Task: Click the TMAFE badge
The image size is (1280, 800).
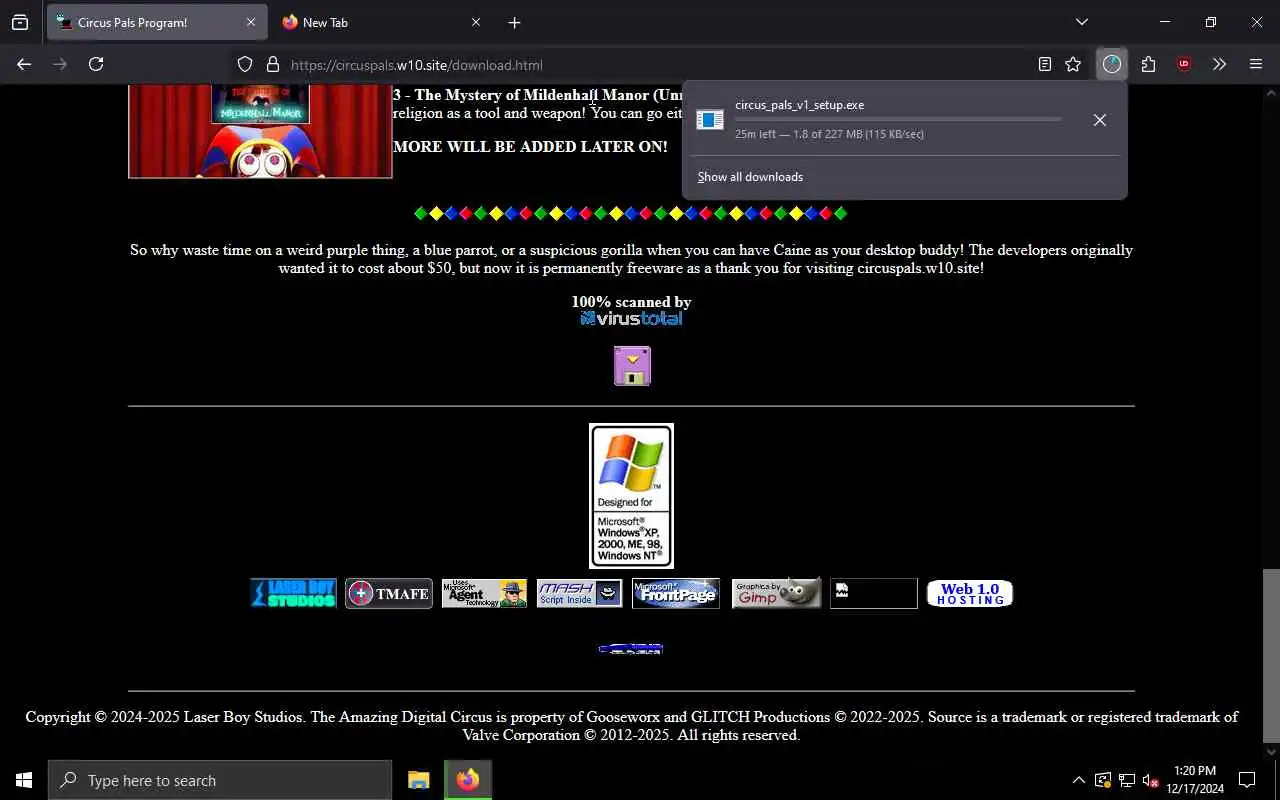Action: (x=389, y=593)
